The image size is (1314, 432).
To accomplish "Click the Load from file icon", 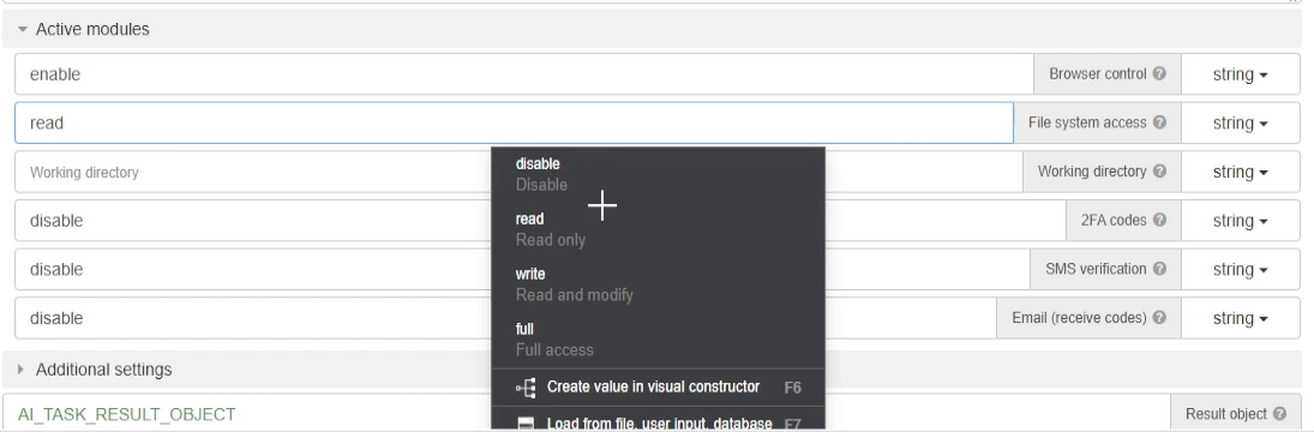I will tap(526, 425).
